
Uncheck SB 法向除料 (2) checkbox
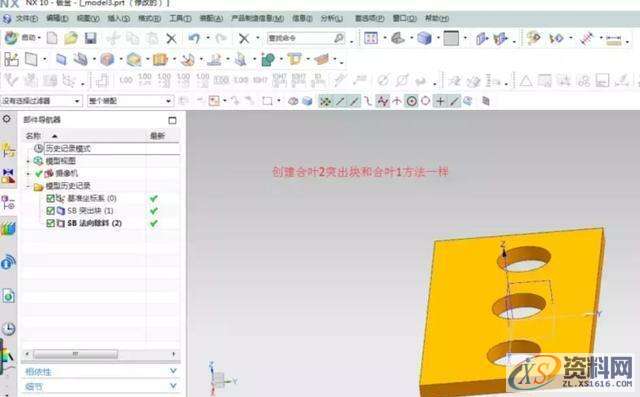pyautogui.click(x=50, y=224)
